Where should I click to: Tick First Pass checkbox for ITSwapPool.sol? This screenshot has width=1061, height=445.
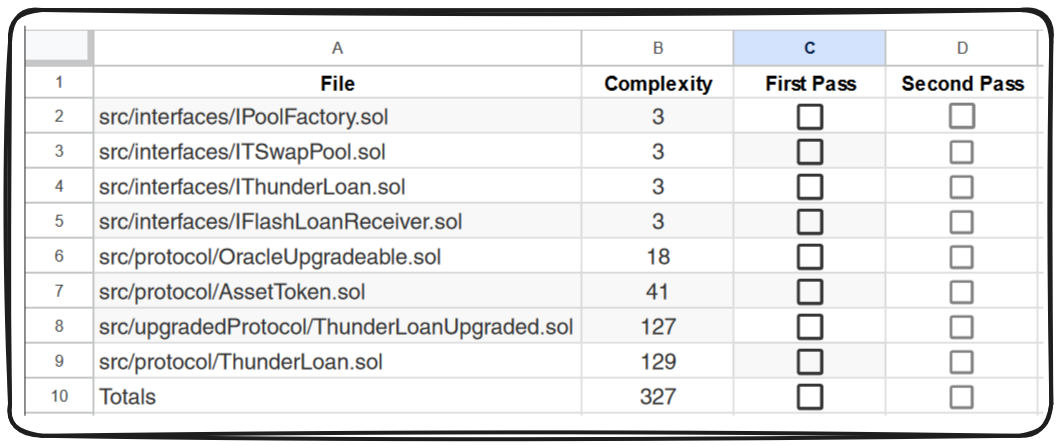click(810, 152)
